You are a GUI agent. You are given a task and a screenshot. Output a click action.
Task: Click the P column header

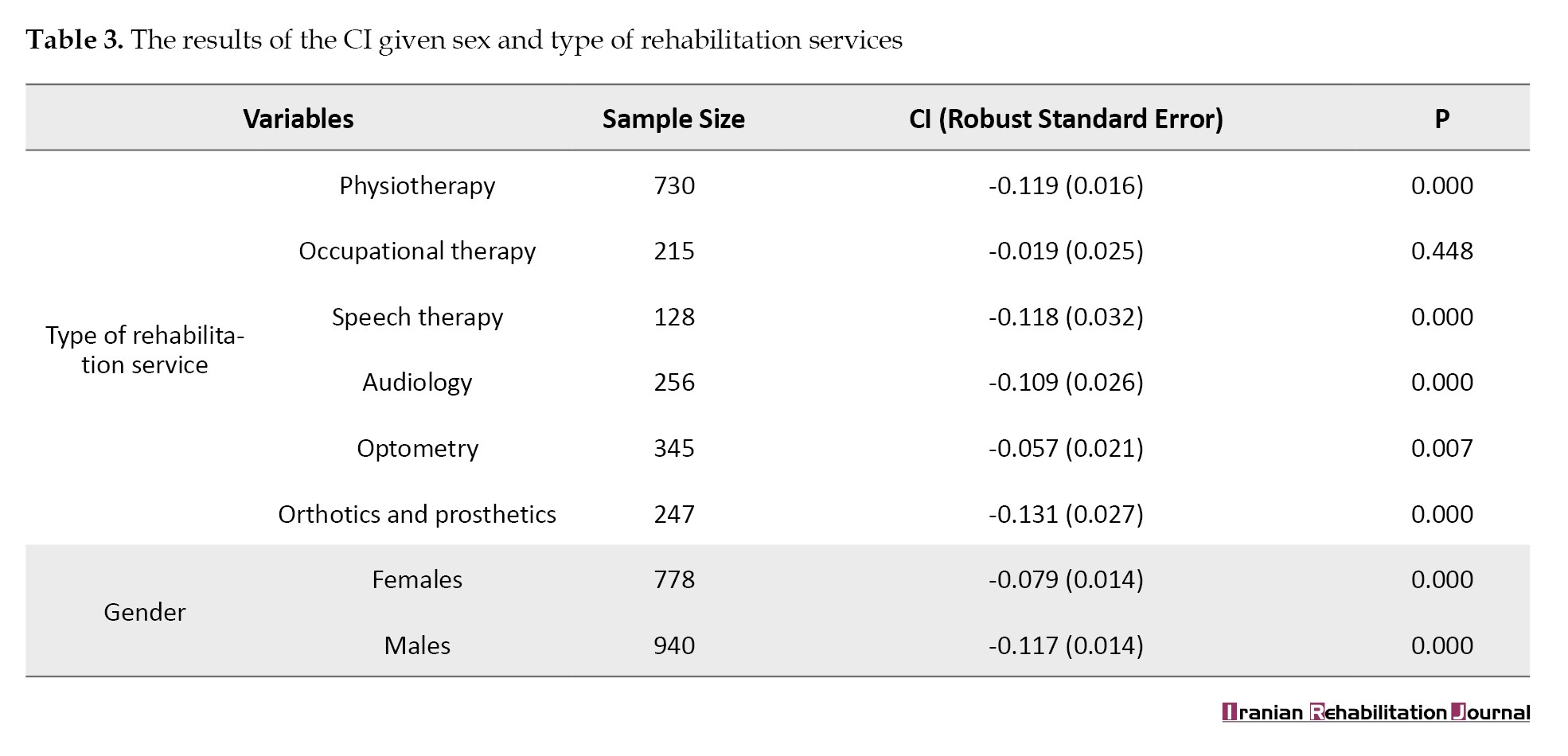point(1441,119)
